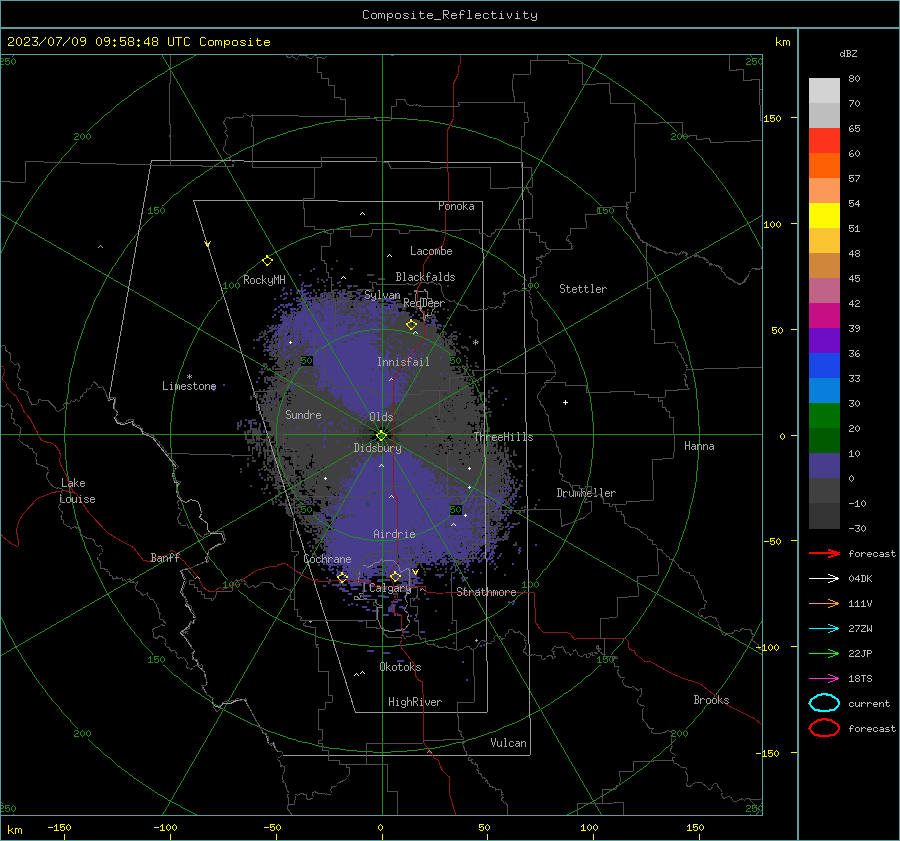Click the green 22JP arrow in legend
Viewport: 900px width, 841px height.
click(825, 653)
